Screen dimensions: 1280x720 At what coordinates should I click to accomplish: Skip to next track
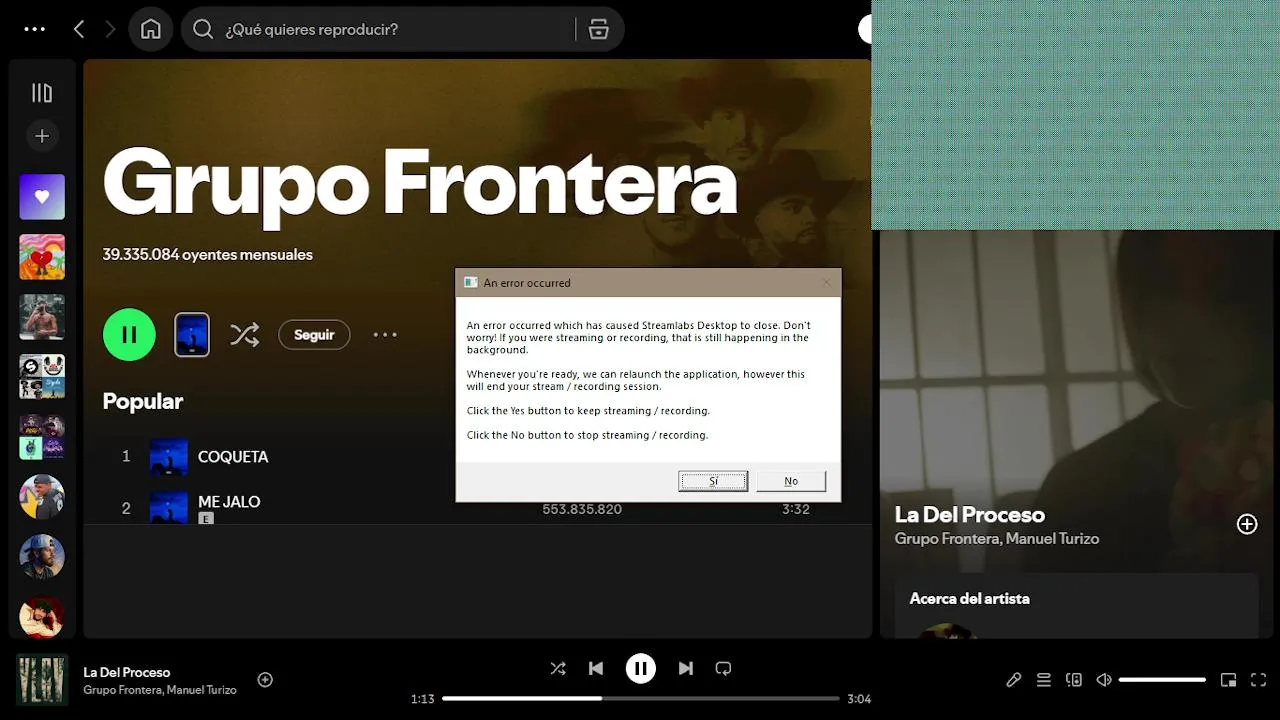coord(686,668)
